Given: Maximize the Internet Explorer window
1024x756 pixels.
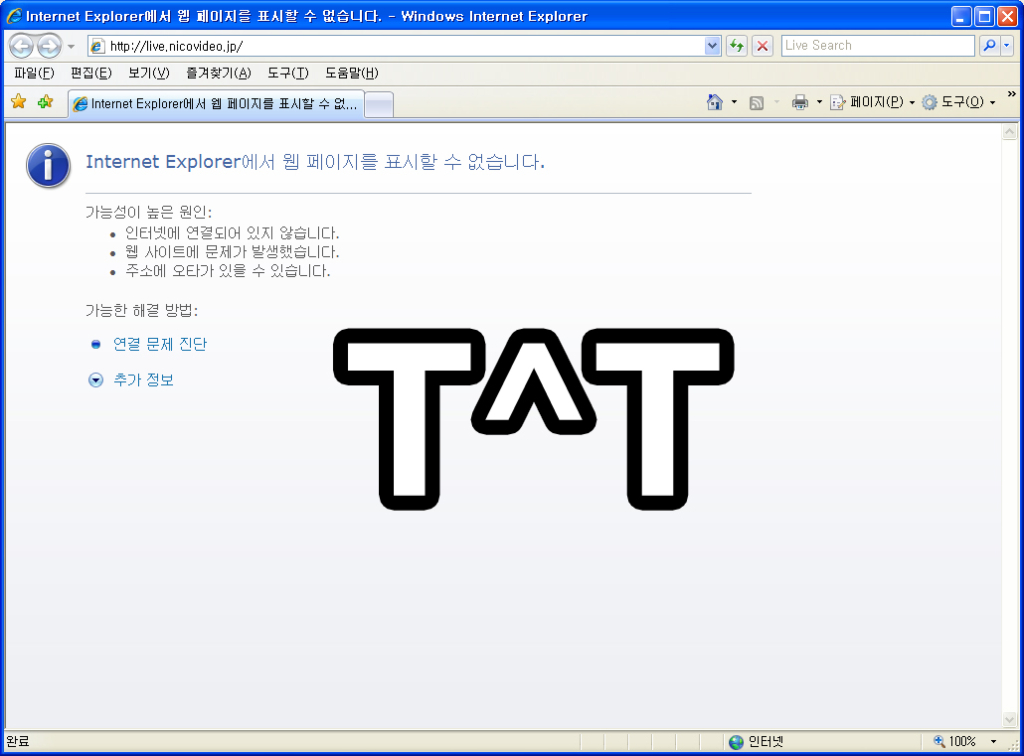Looking at the screenshot, I should coord(984,16).
